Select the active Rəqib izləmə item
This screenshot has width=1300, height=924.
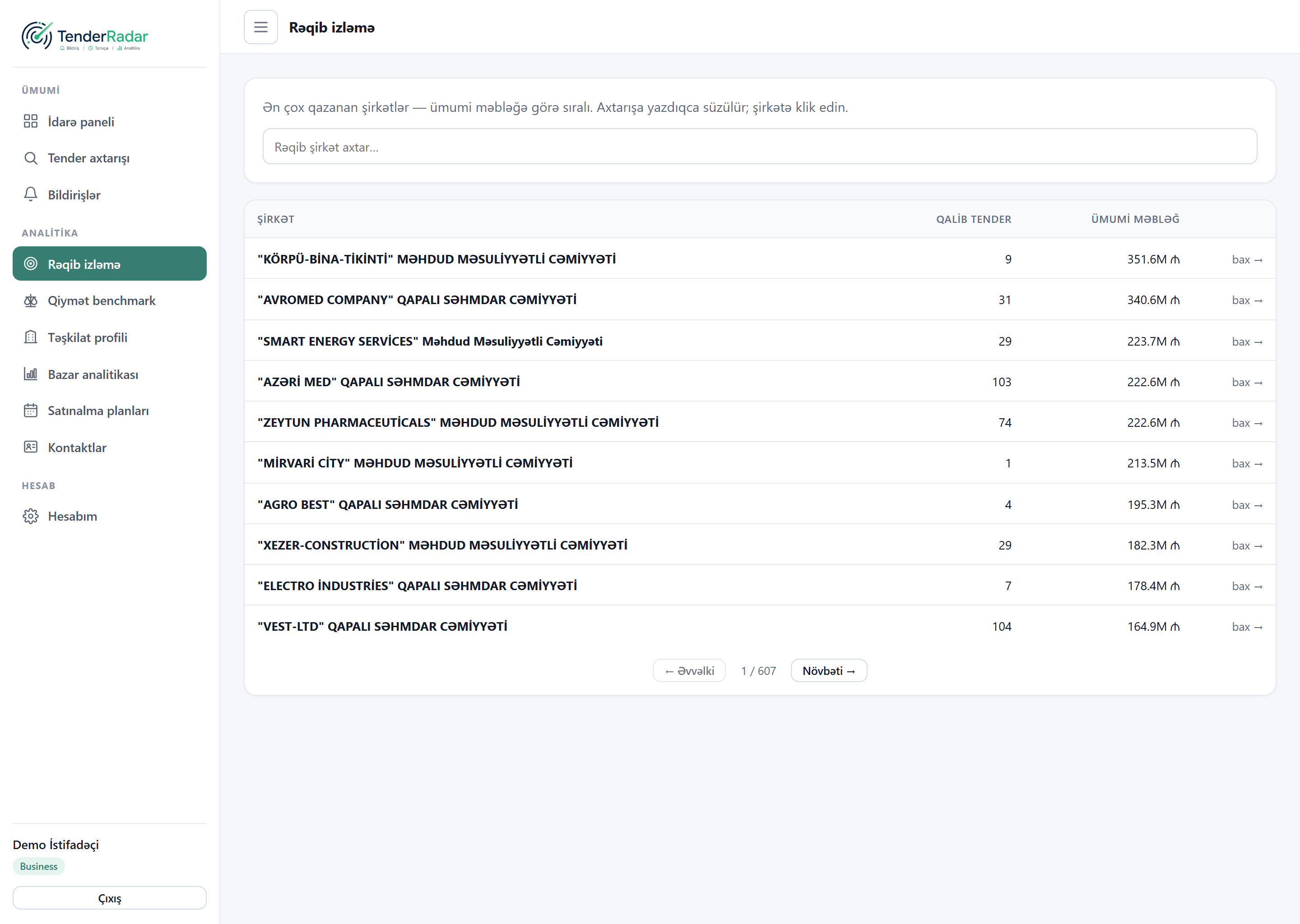point(109,263)
